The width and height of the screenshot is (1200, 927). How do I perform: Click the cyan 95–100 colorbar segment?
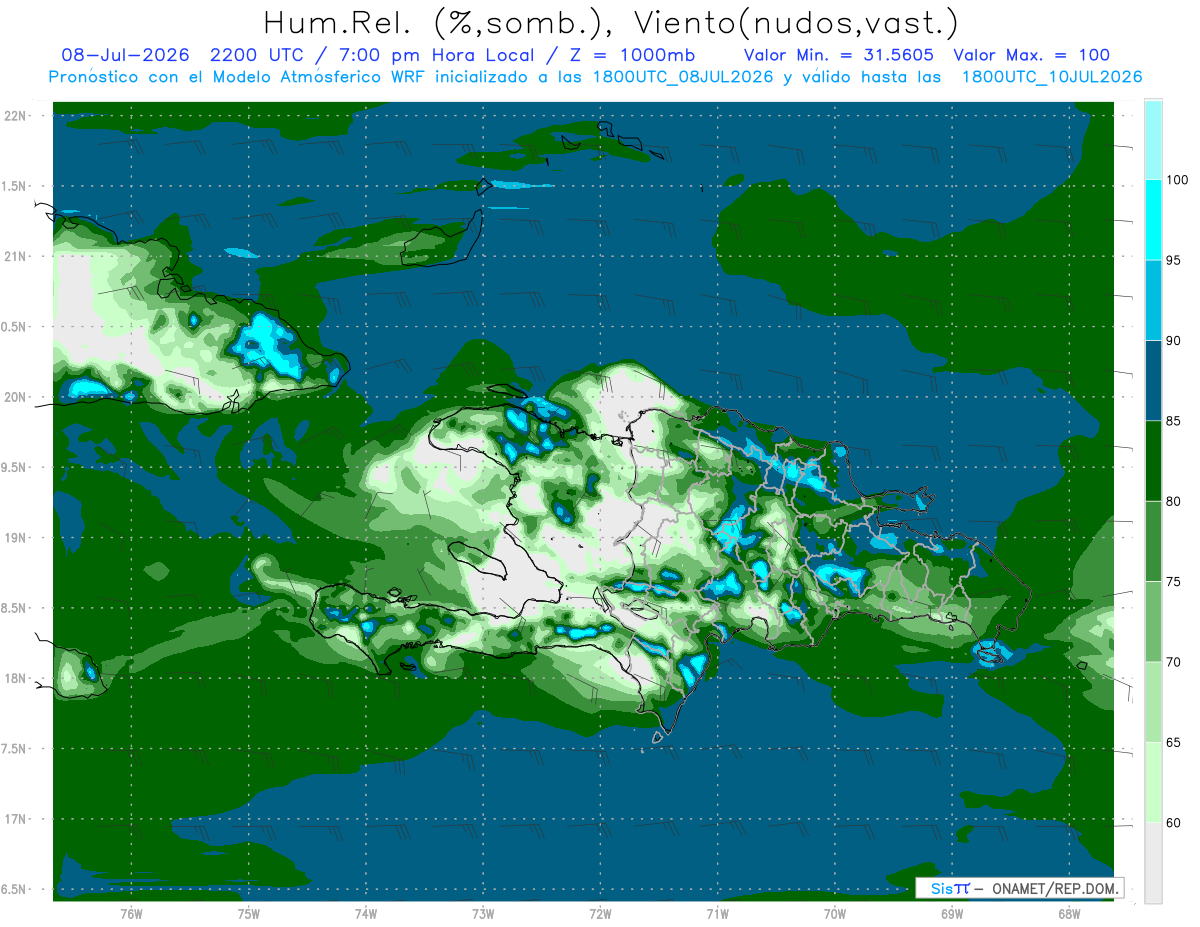1153,220
